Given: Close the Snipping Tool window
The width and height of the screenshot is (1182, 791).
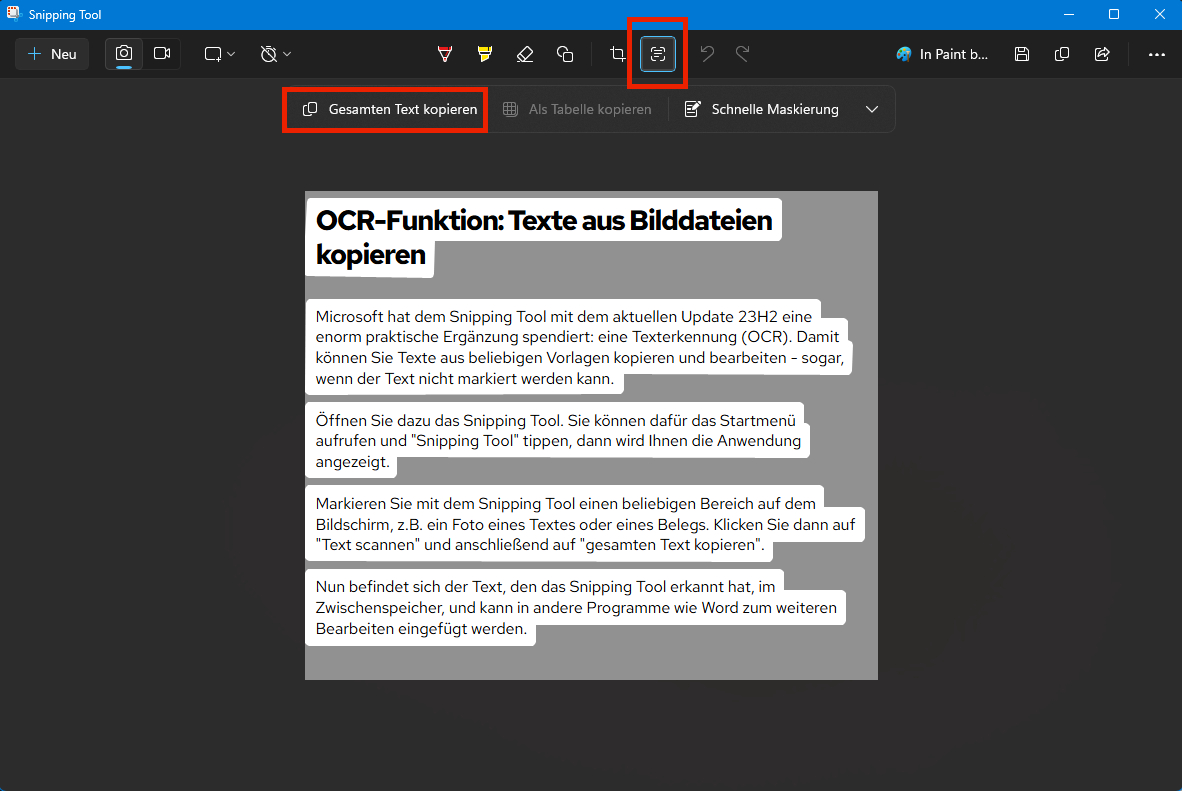Looking at the screenshot, I should point(1159,14).
